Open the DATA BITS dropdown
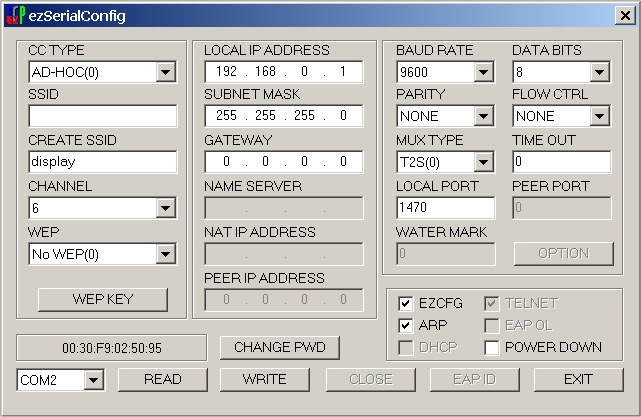The width and height of the screenshot is (641, 417). point(600,72)
